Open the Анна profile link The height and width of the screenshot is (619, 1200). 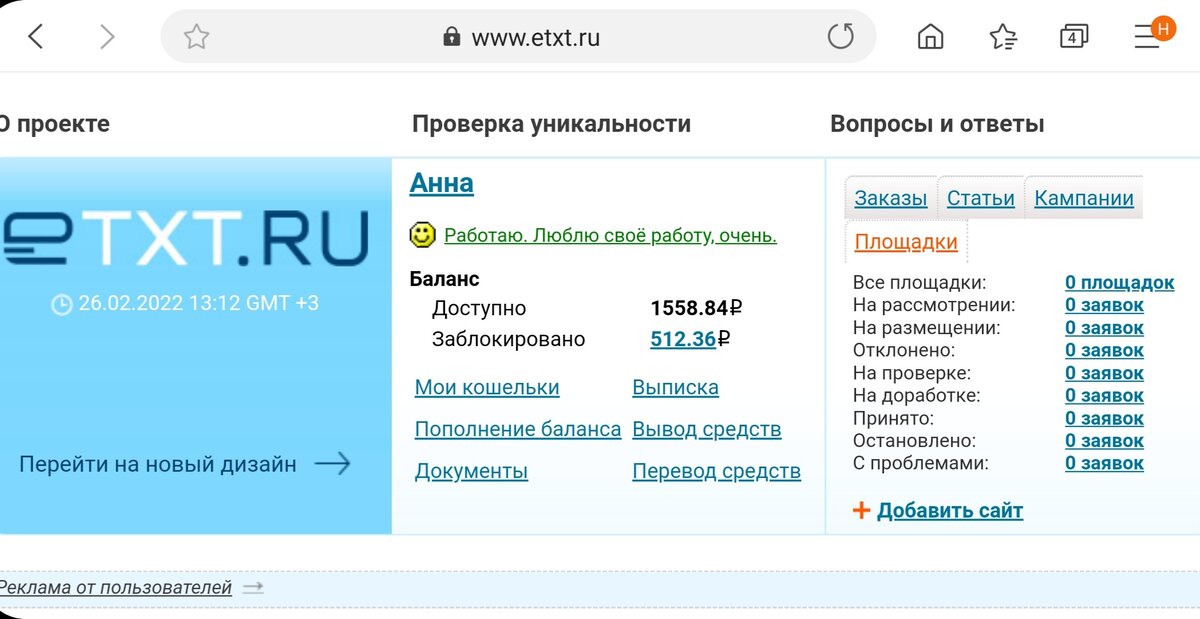coord(442,184)
